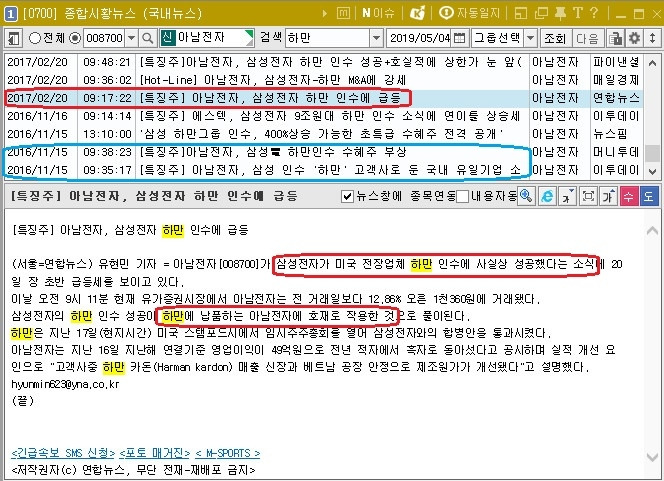Click the K logo icon in title bar

[418, 13]
